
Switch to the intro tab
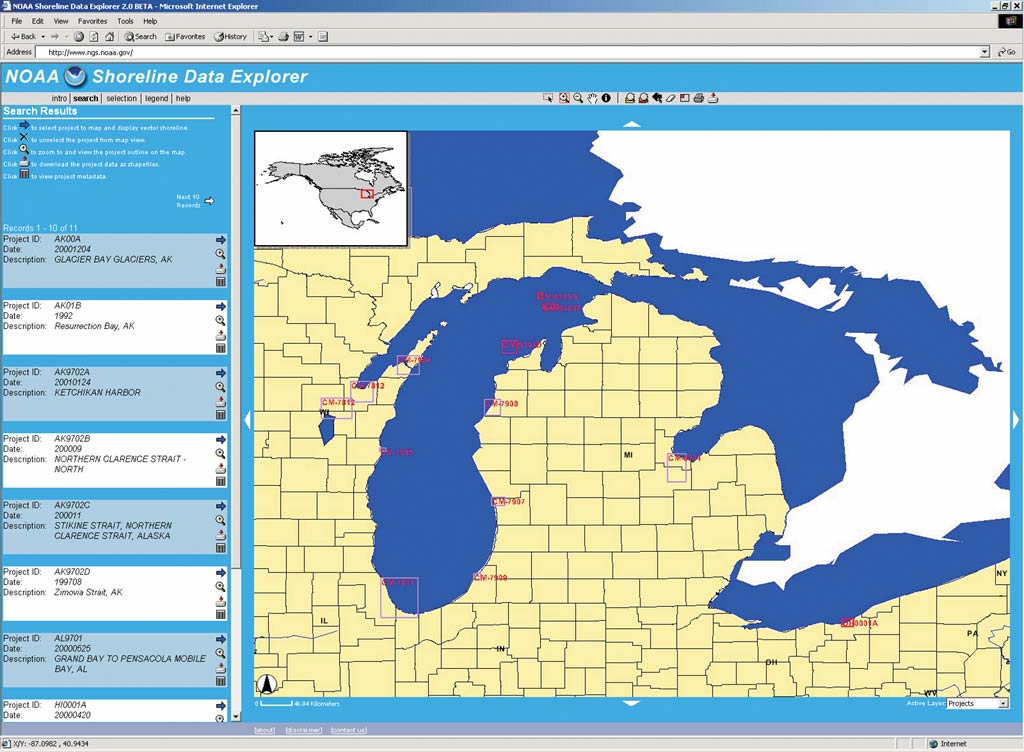[59, 99]
